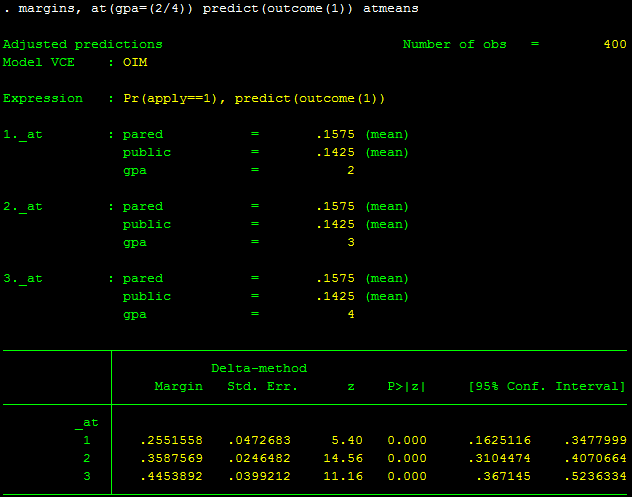Click the OIM value text

(x=134, y=62)
